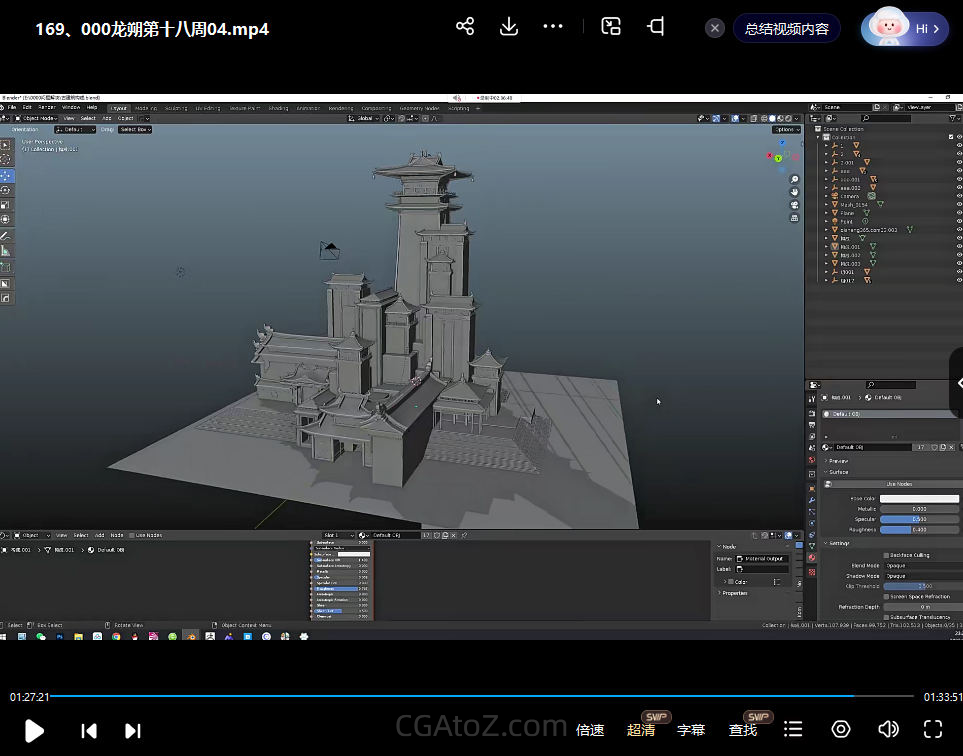Toggle camera view with the camera gizmo
963x756 pixels.
click(x=794, y=204)
